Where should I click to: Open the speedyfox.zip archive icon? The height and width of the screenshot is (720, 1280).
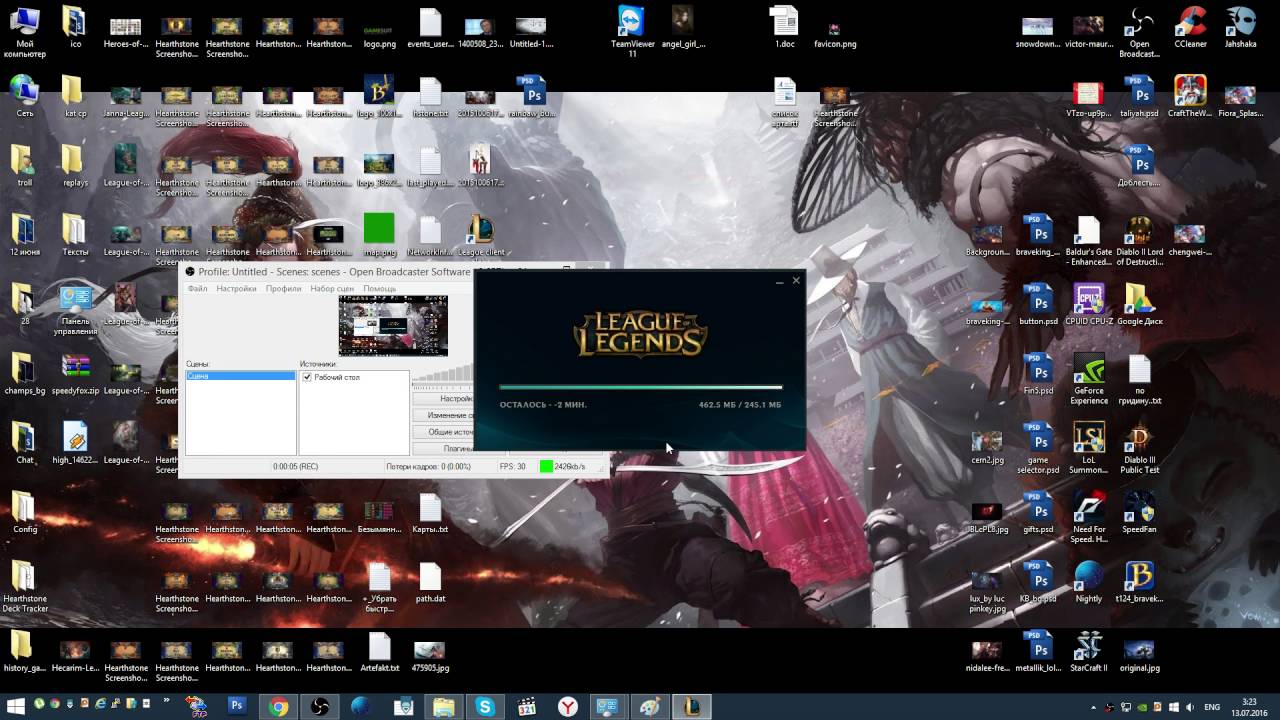point(75,374)
